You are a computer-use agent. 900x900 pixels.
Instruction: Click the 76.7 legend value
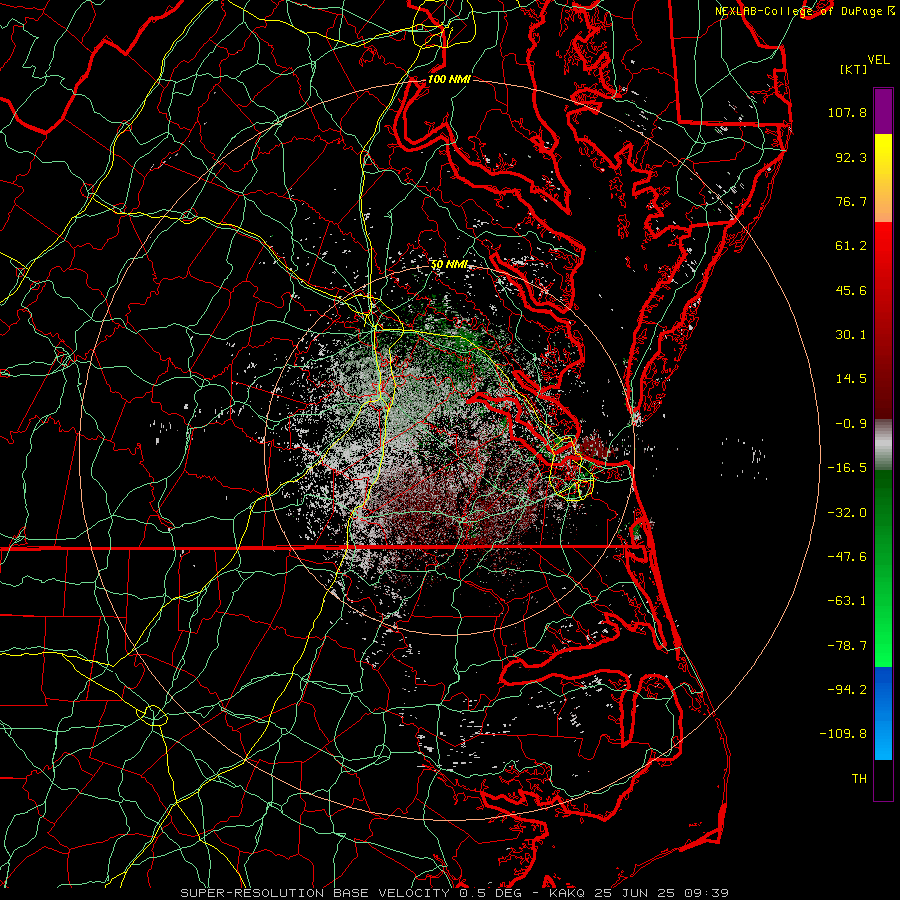click(x=851, y=201)
